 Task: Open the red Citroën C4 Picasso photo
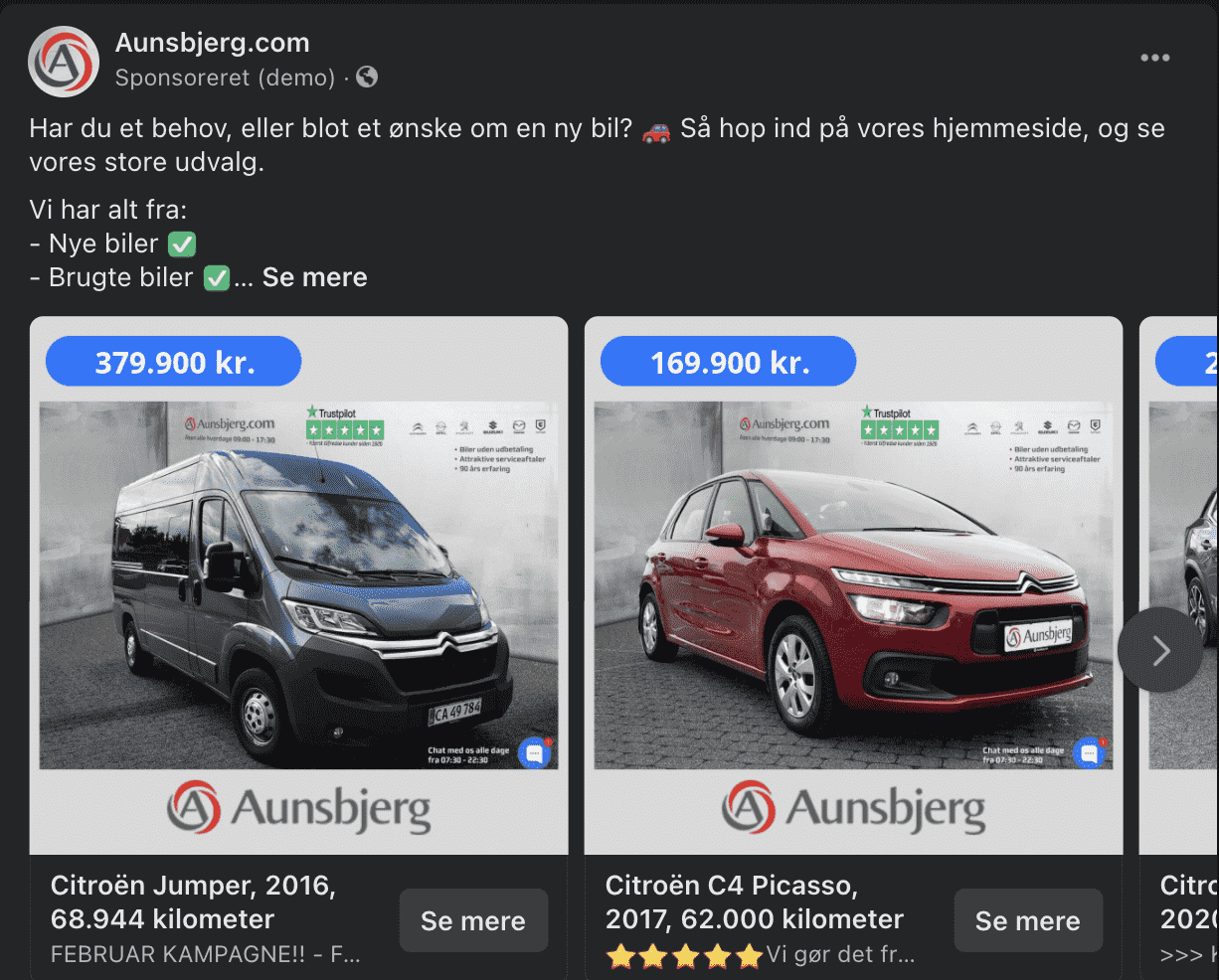tap(853, 585)
